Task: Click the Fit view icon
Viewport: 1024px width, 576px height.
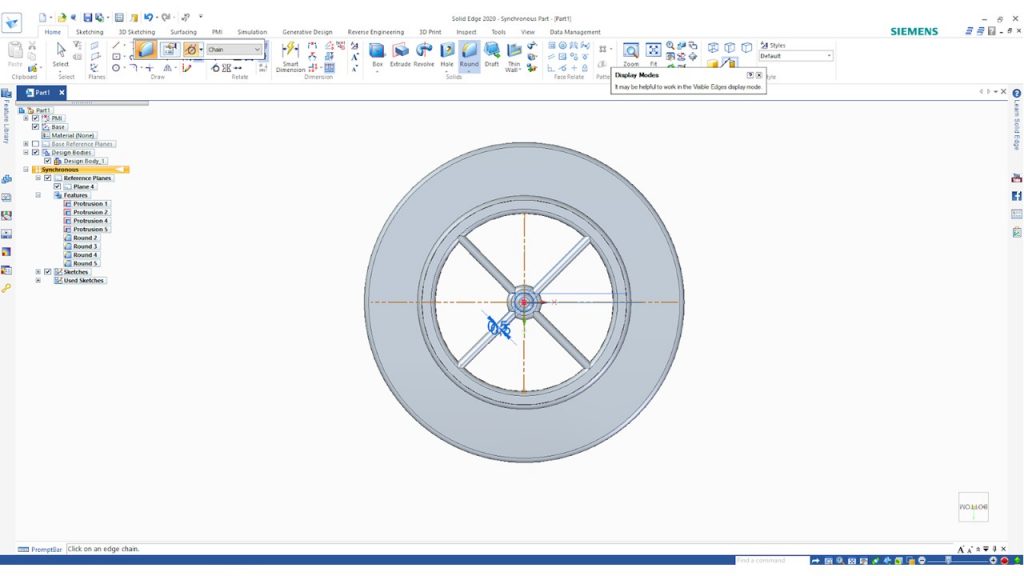Action: (x=653, y=52)
